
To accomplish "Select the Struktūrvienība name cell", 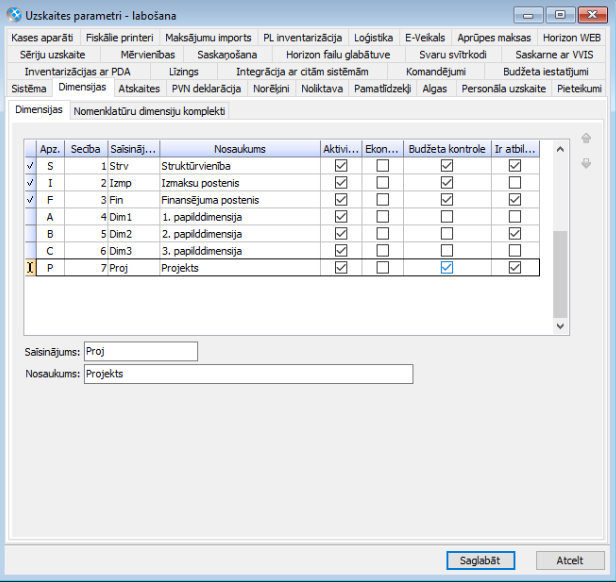I will pyautogui.click(x=240, y=166).
